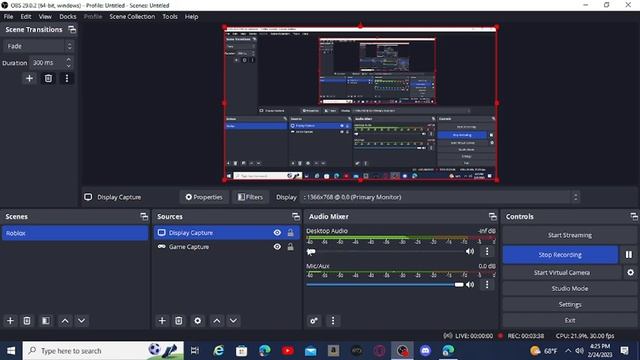Hide the Display Capture source
This screenshot has height=360, width=640.
pyautogui.click(x=277, y=233)
